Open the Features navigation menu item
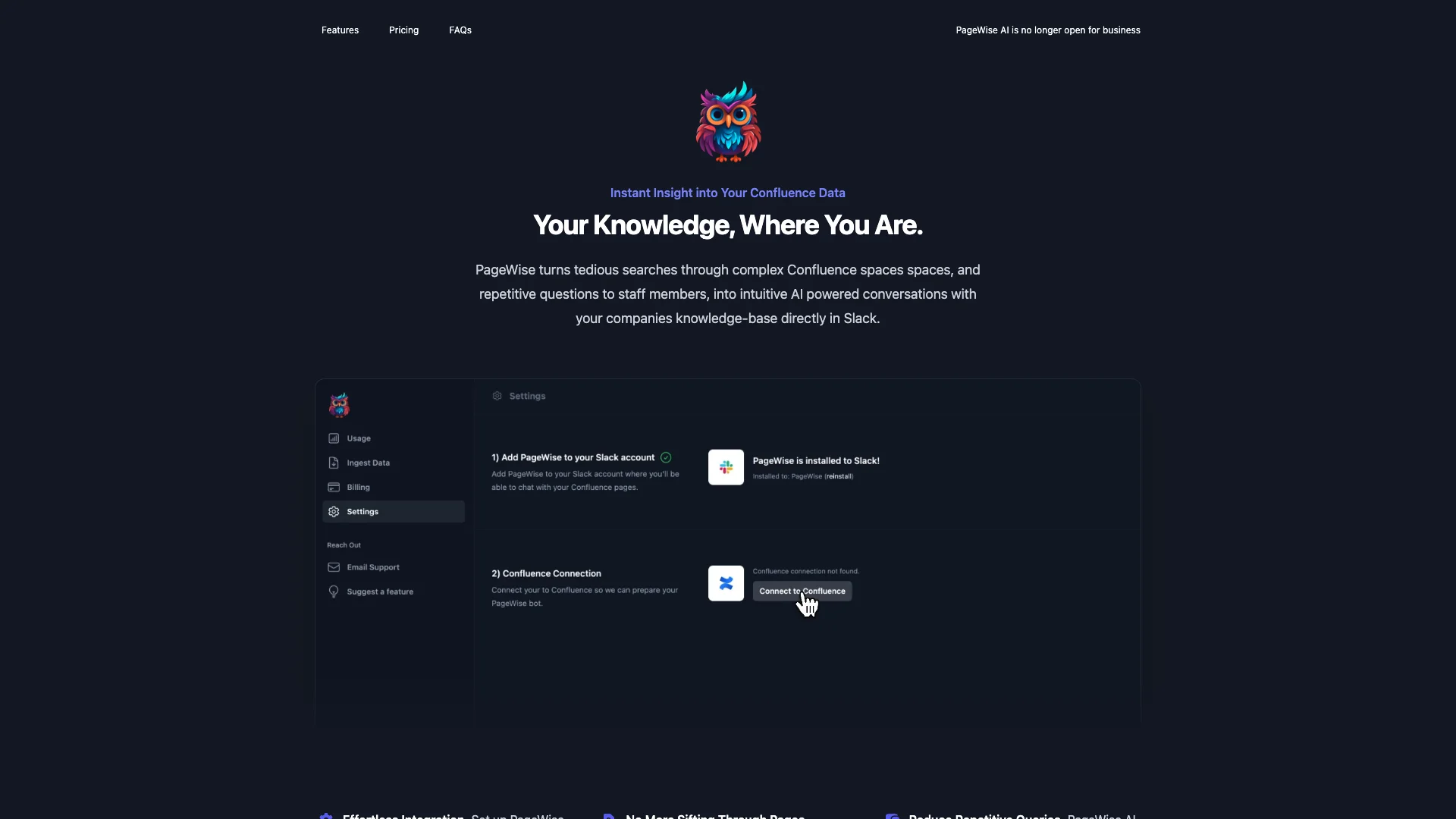Screen dimensions: 1456x819 [340, 30]
